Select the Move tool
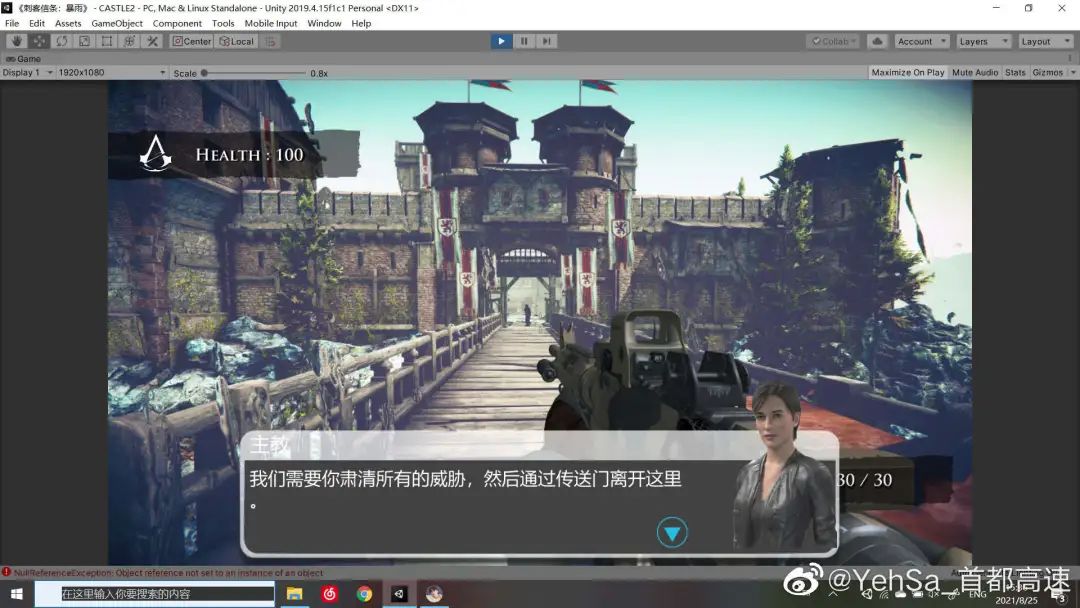 39,41
